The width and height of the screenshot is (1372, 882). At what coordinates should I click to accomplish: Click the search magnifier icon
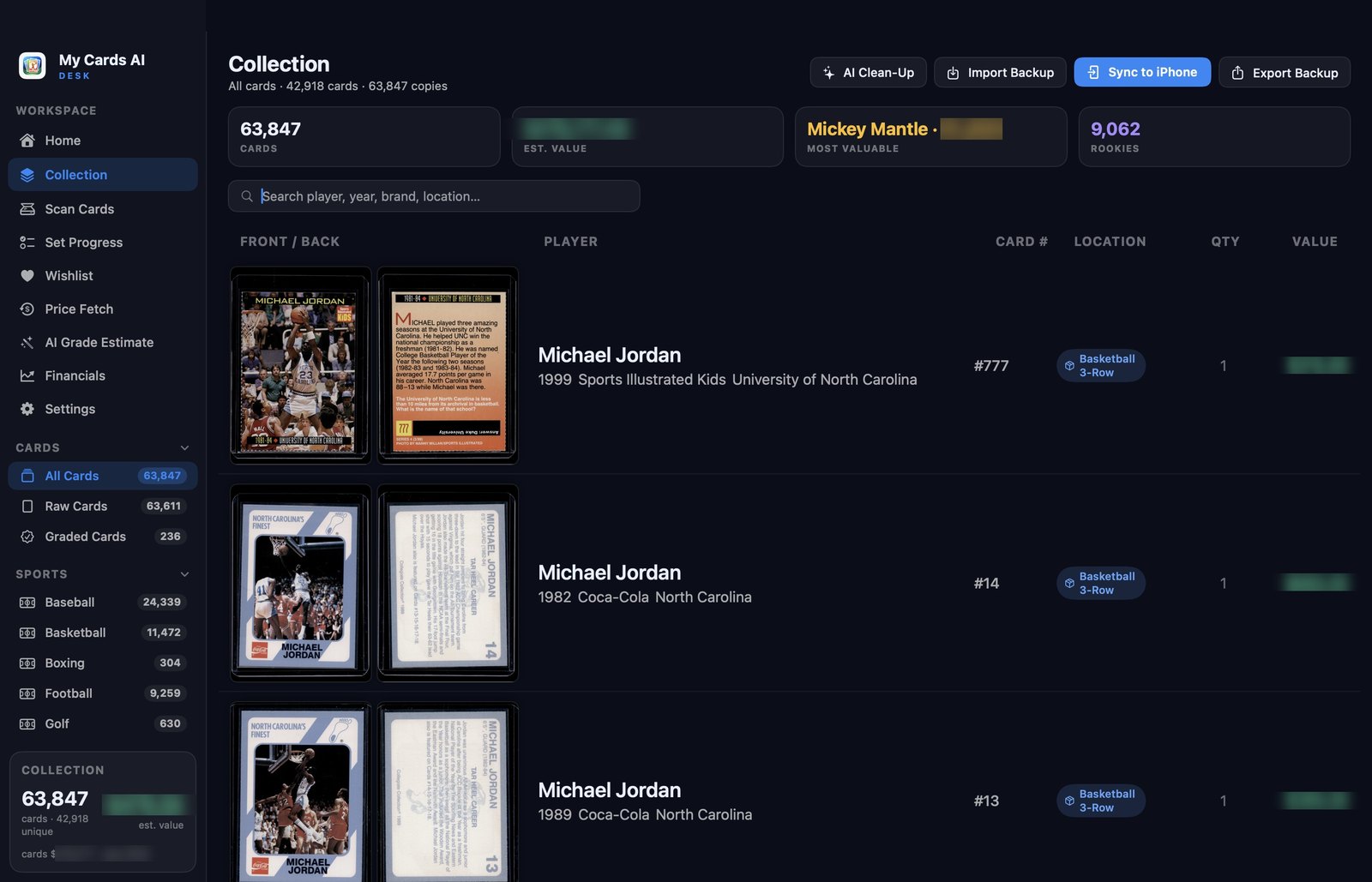tap(247, 196)
